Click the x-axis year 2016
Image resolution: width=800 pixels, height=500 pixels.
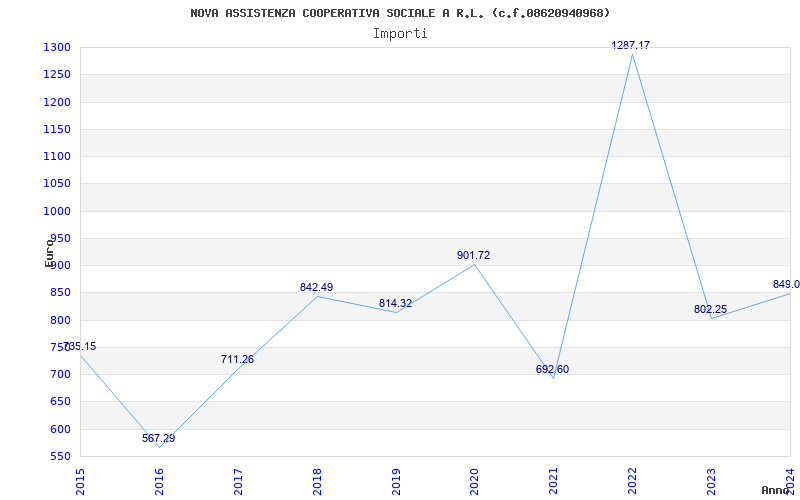[159, 482]
